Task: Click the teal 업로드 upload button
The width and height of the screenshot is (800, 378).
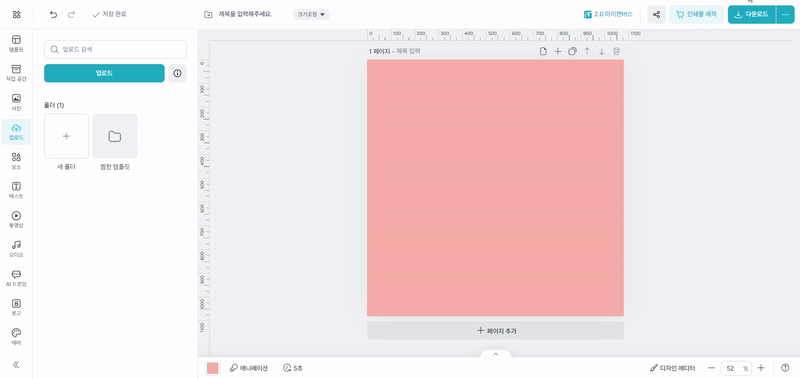Action: (x=104, y=73)
